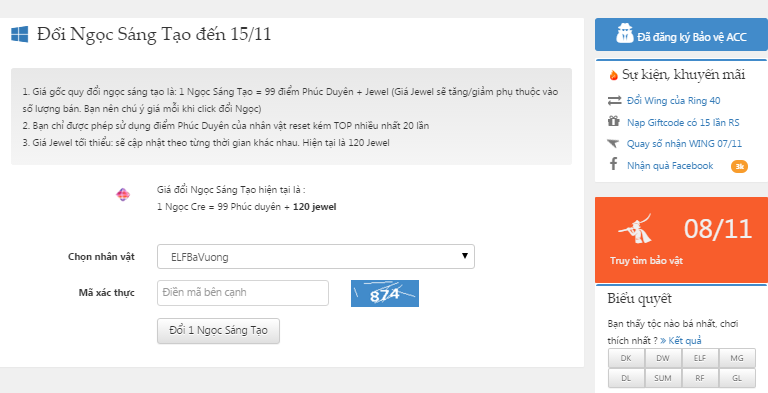Vote for the SUM class button
The width and height of the screenshot is (768, 393).
tap(663, 378)
